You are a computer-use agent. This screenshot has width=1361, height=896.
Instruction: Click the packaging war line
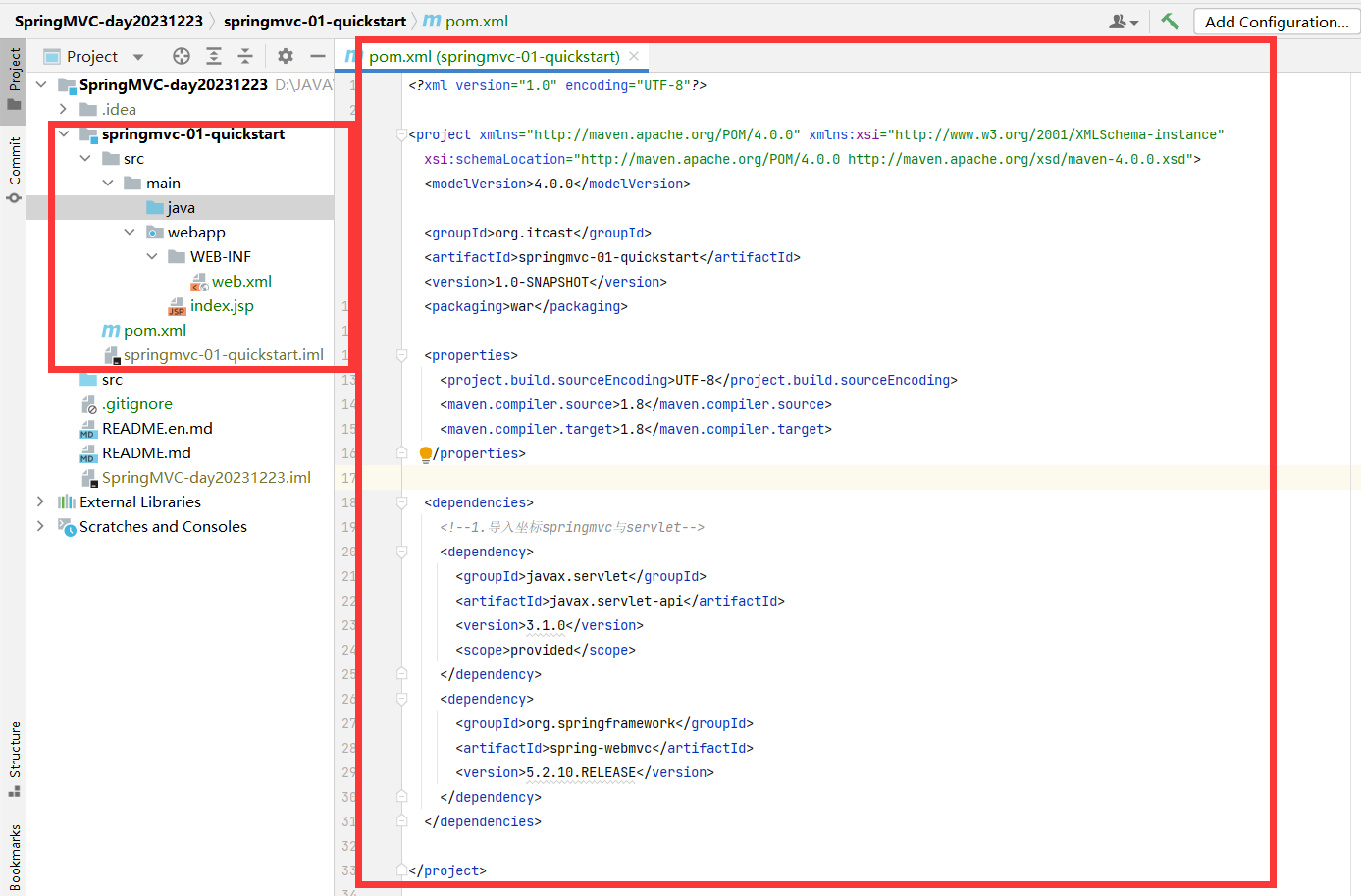526,306
